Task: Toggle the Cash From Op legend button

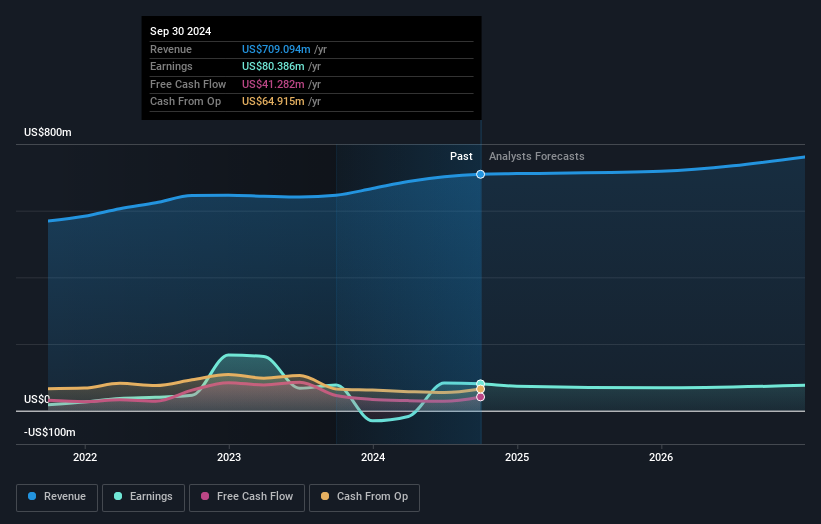Action: coord(364,497)
